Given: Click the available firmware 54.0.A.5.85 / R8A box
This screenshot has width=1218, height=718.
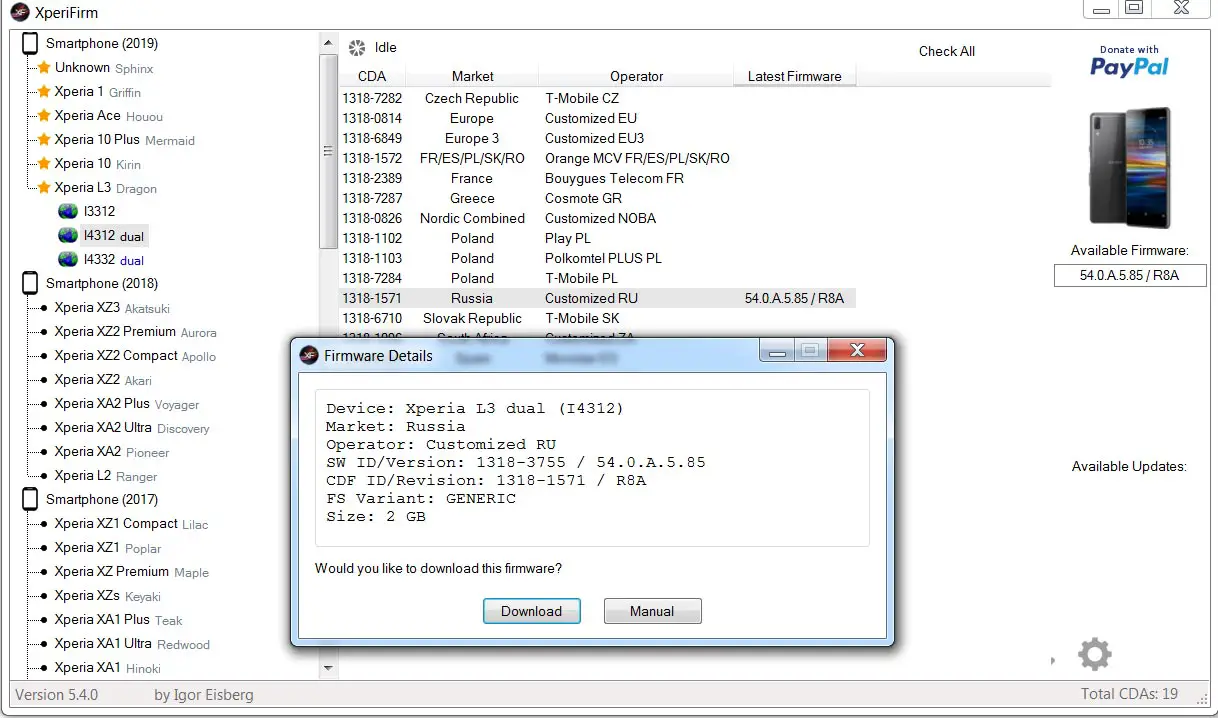Looking at the screenshot, I should pyautogui.click(x=1129, y=274).
